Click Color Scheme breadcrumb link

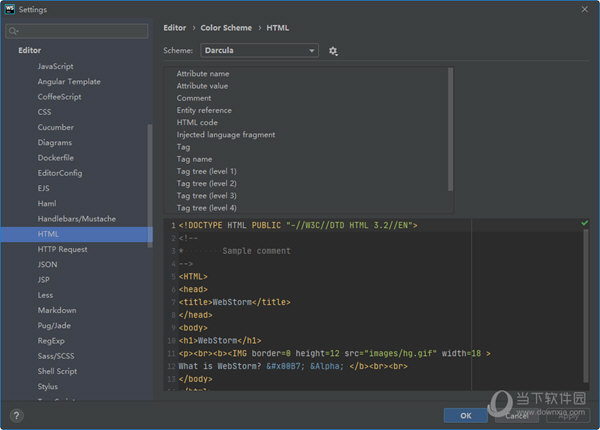click(226, 28)
